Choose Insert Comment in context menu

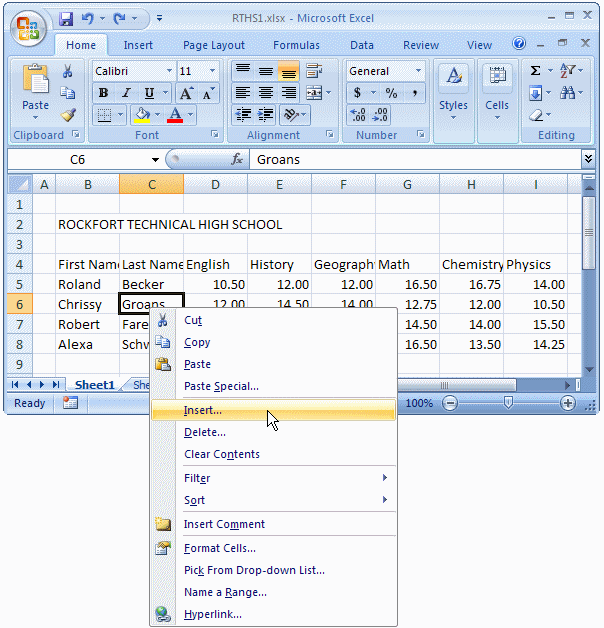point(274,524)
